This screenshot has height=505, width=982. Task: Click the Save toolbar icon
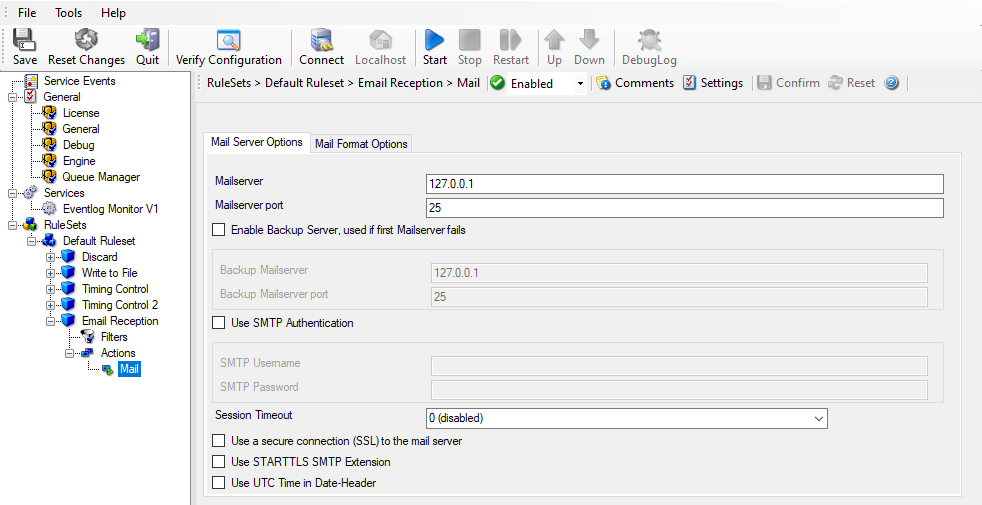point(25,40)
